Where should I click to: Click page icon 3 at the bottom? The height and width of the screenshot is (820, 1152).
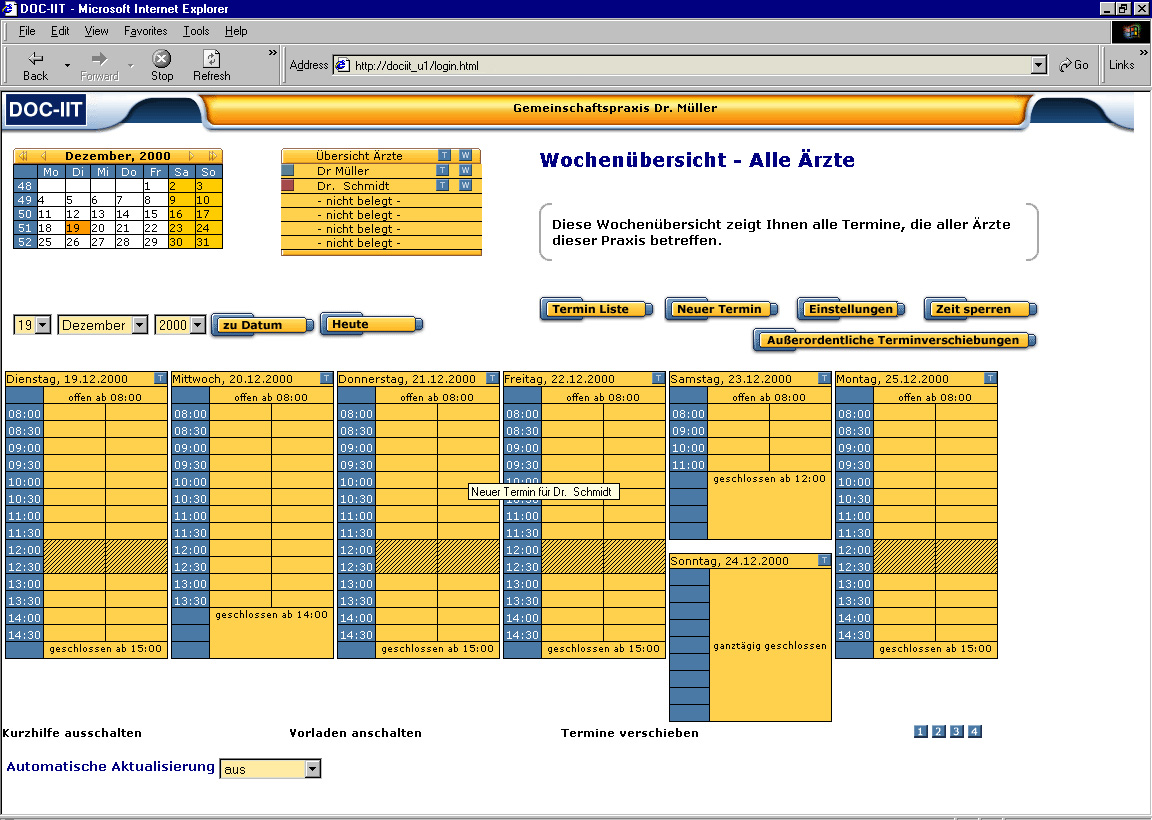point(957,731)
